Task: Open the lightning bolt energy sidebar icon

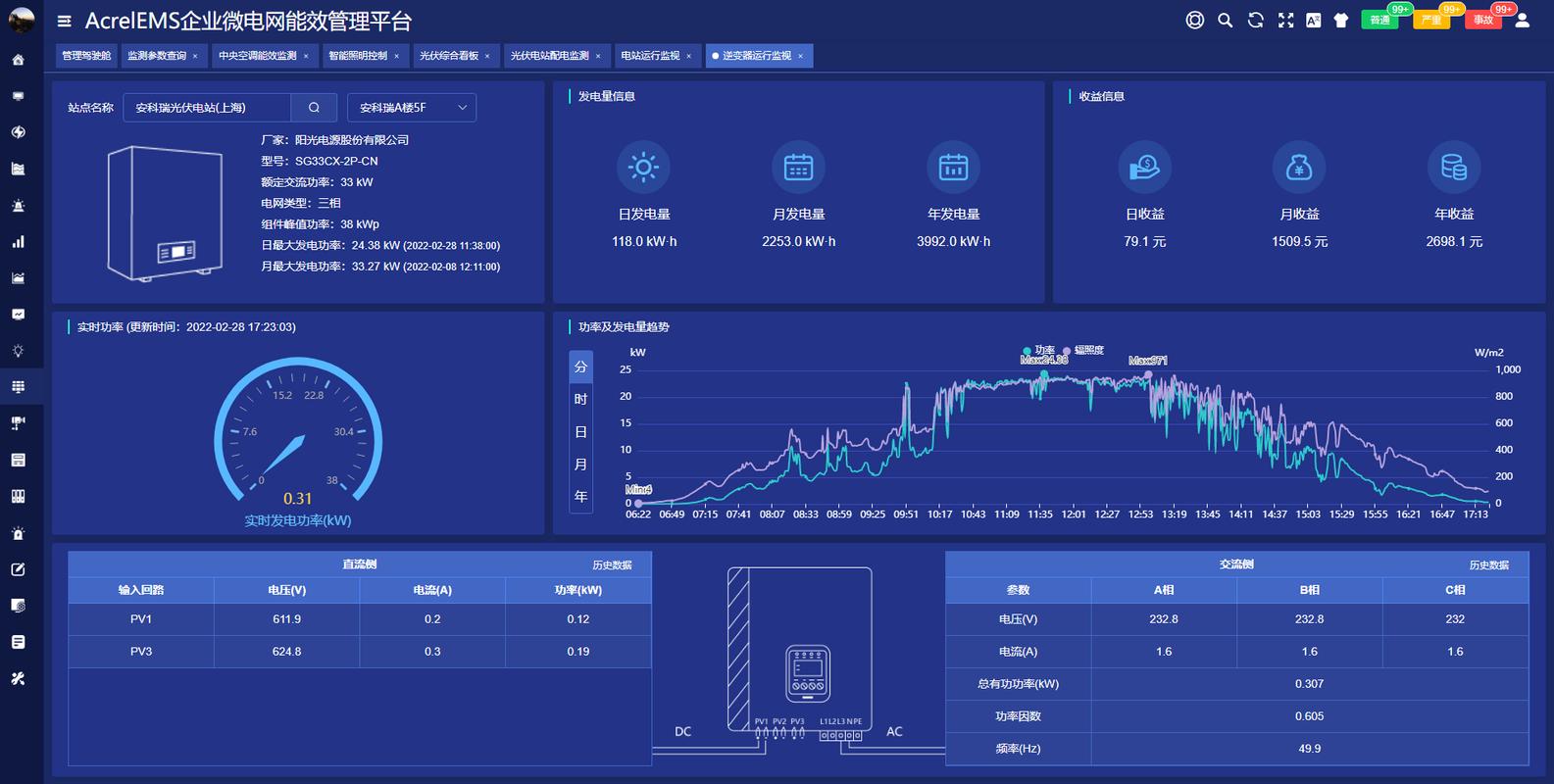Action: click(18, 132)
